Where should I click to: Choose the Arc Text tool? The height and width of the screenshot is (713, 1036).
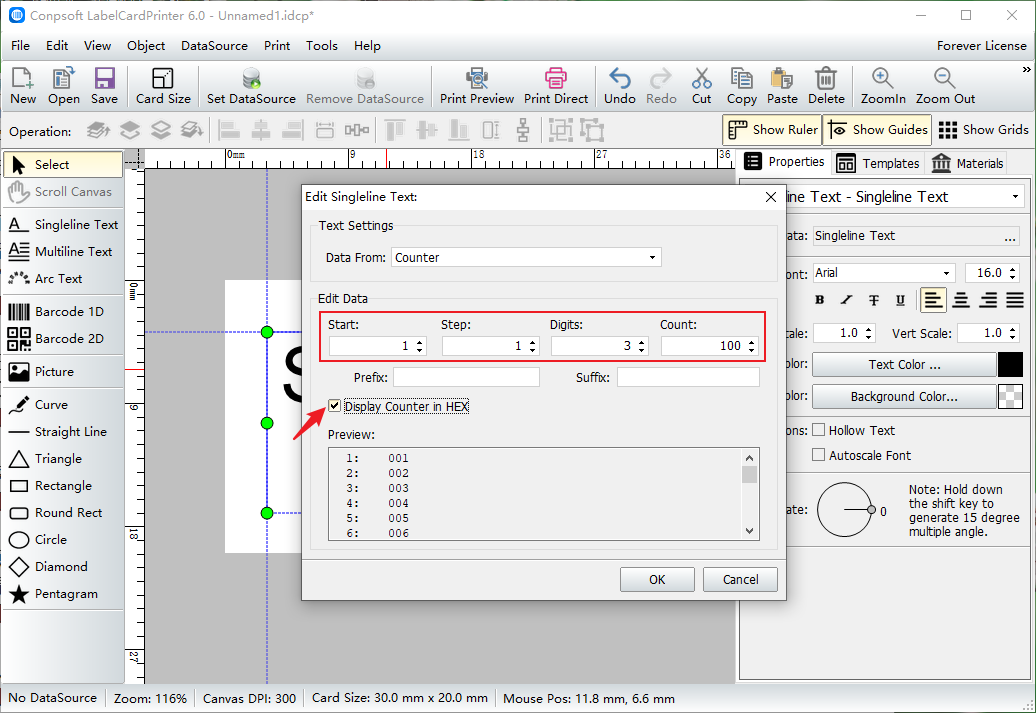[63, 279]
